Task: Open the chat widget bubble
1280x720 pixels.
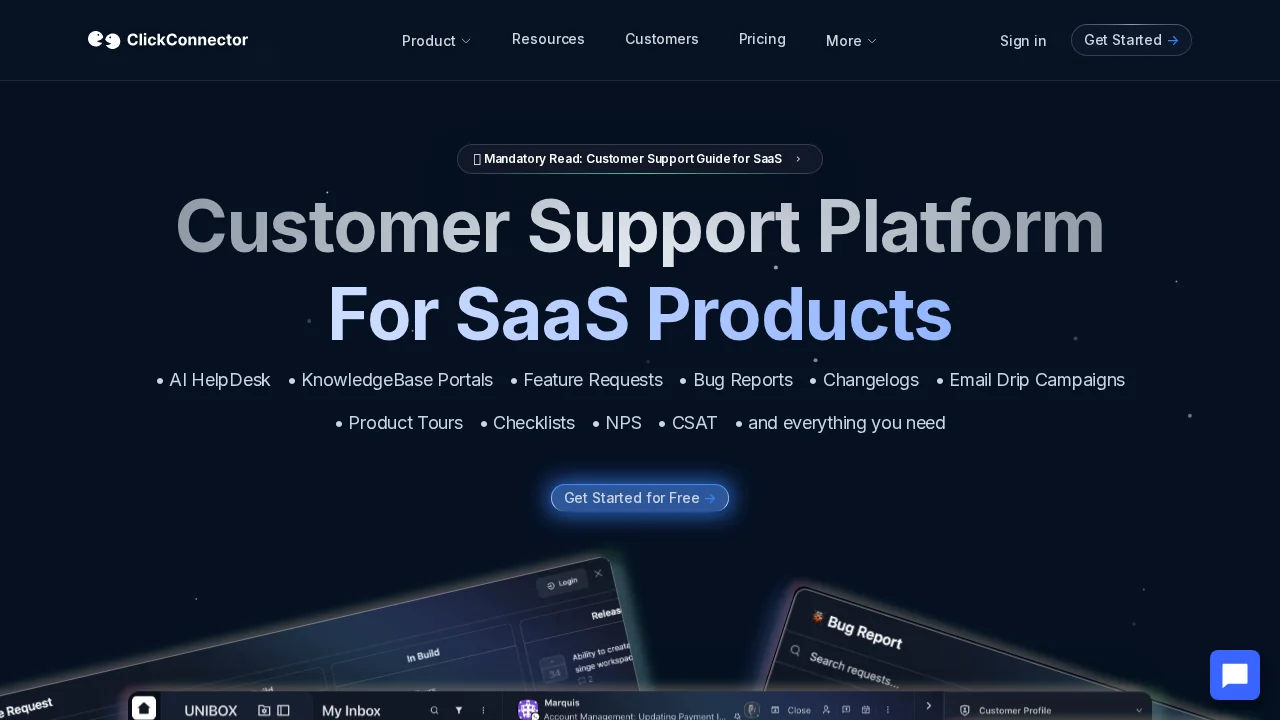Action: coord(1235,675)
